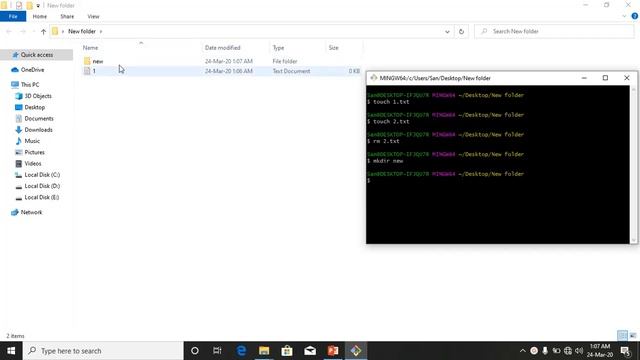
Task: Click the Git Bash terminal scrollbar
Action: 633,164
